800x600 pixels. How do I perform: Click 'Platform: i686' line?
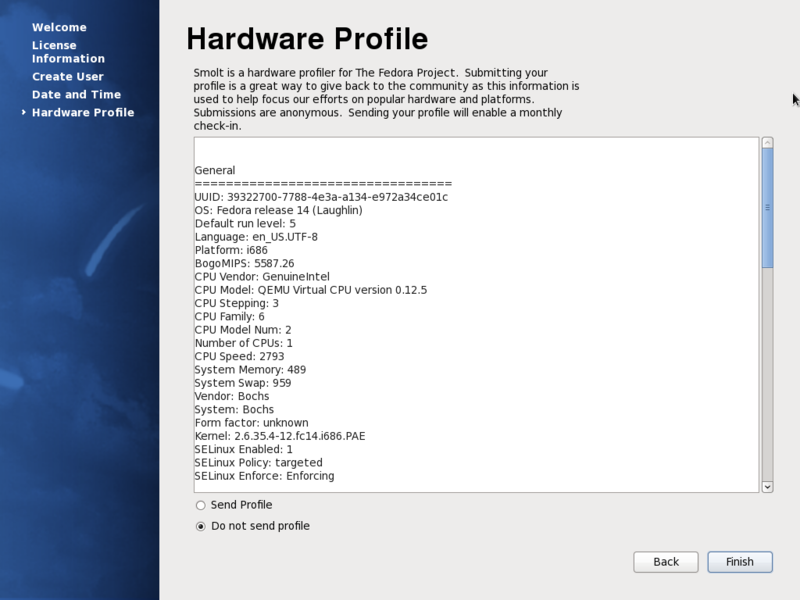[231, 250]
